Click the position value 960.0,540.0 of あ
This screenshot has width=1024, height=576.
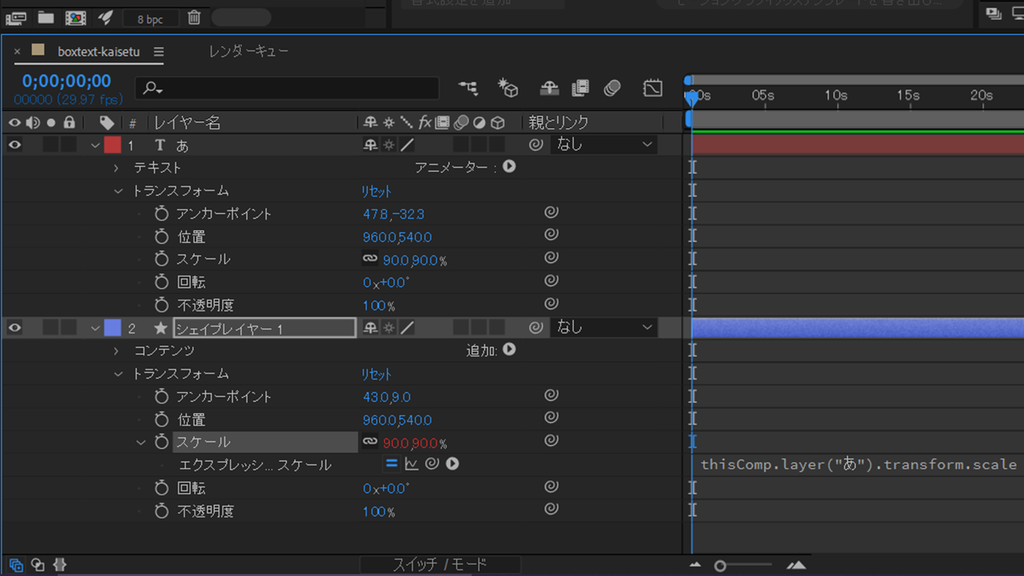(397, 237)
